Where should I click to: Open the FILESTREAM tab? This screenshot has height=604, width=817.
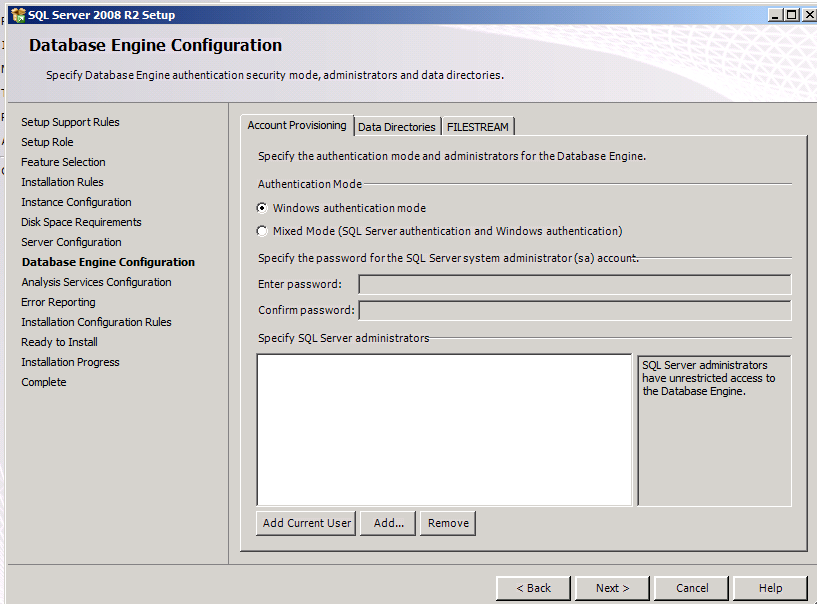click(x=478, y=127)
